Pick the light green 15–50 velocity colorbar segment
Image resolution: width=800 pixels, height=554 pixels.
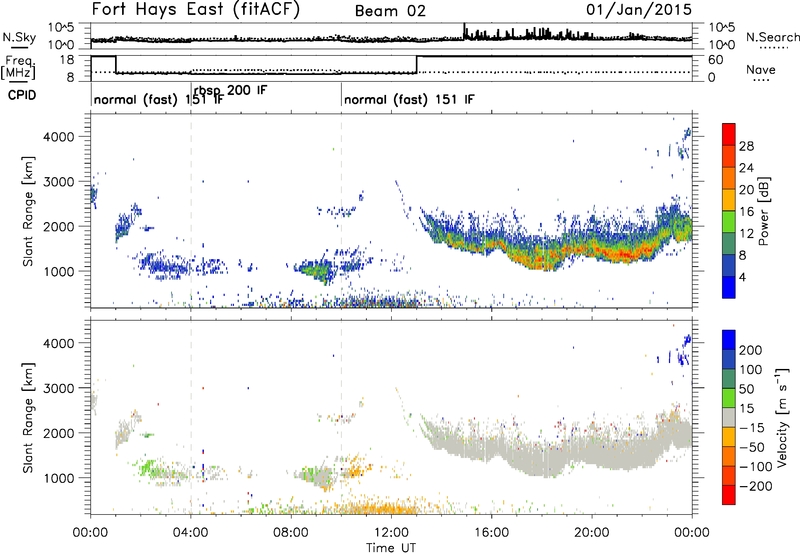(729, 398)
